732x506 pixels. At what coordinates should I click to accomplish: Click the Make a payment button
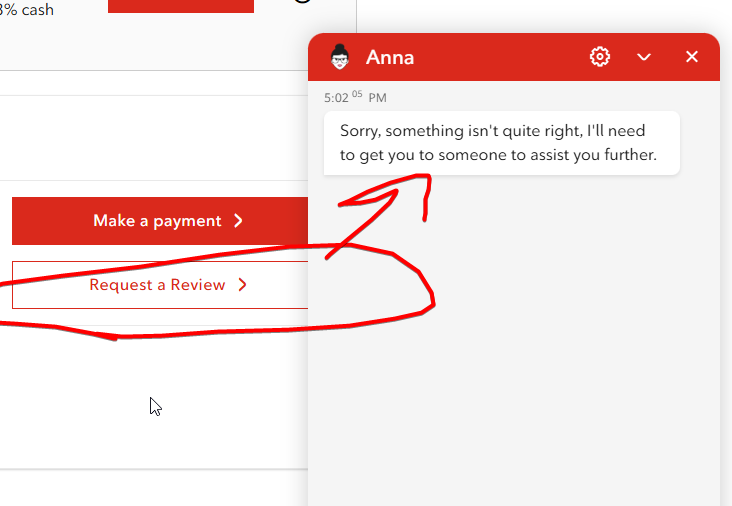pos(160,221)
